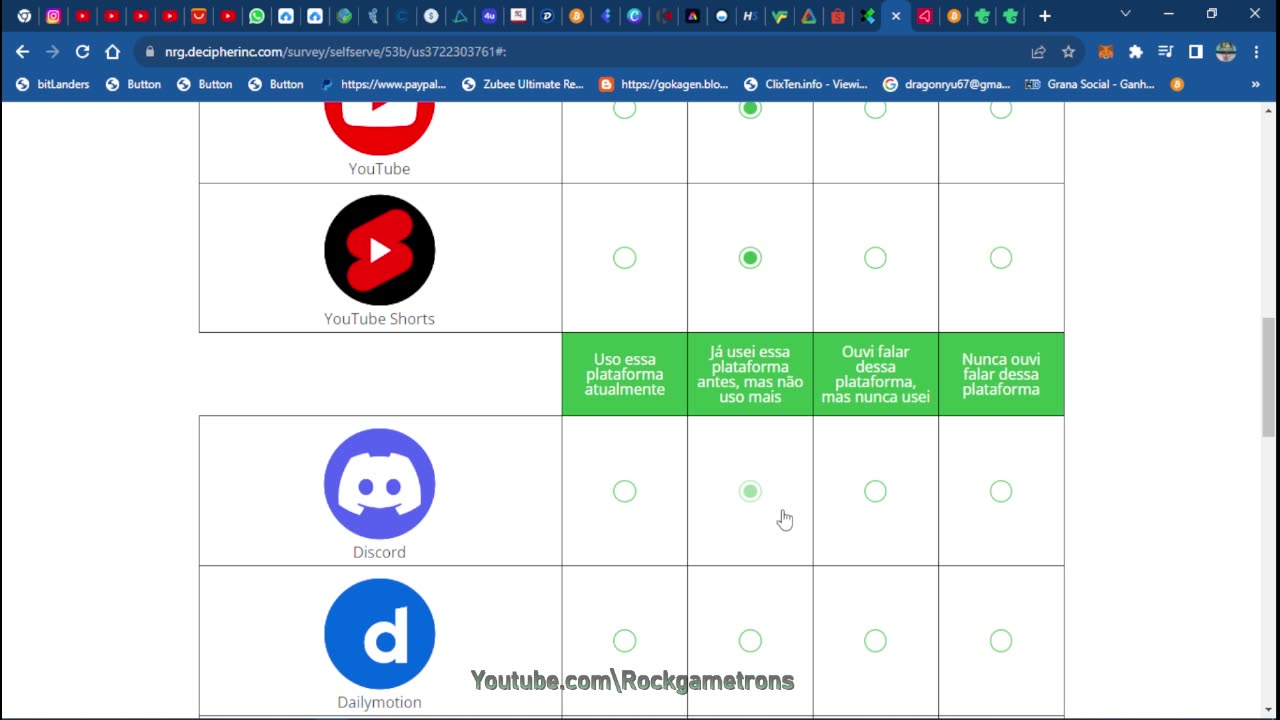Screen dimensions: 1280x720
Task: Select 'Nunca ouvi falar' for Discord
Action: point(1001,491)
